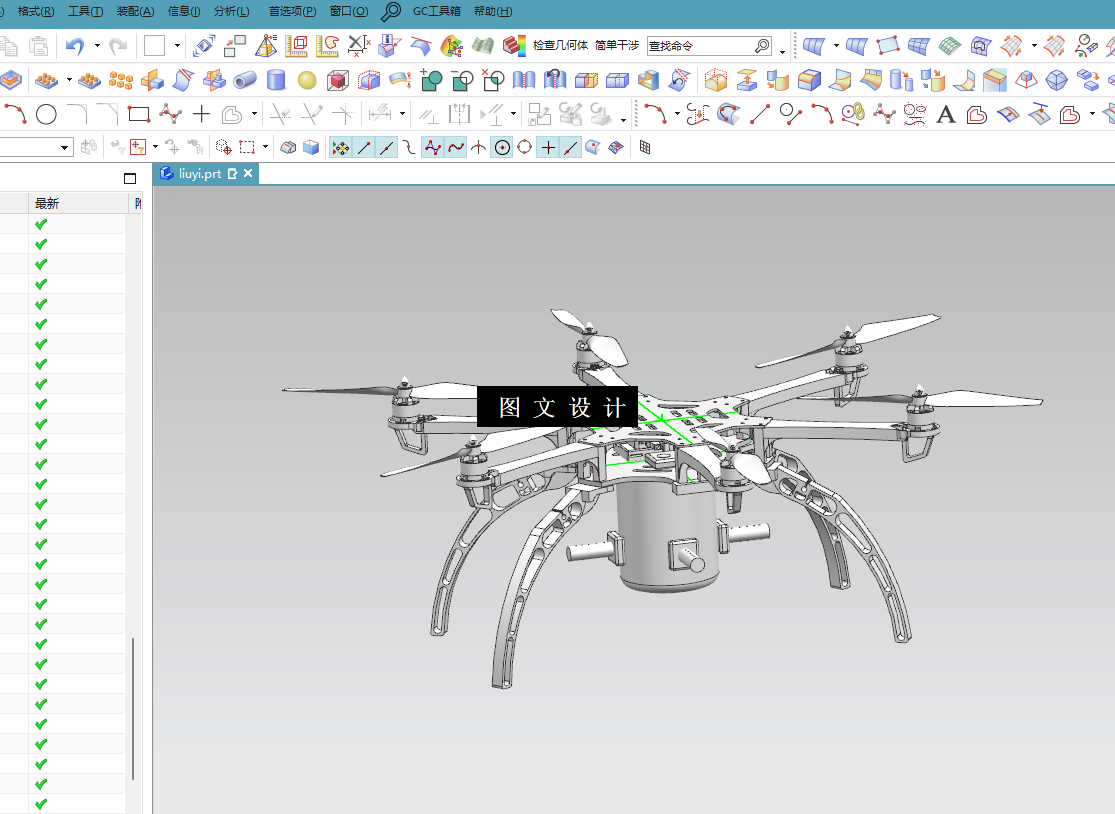This screenshot has width=1115, height=814.
Task: Select the green mesh surface tool
Action: (950, 46)
